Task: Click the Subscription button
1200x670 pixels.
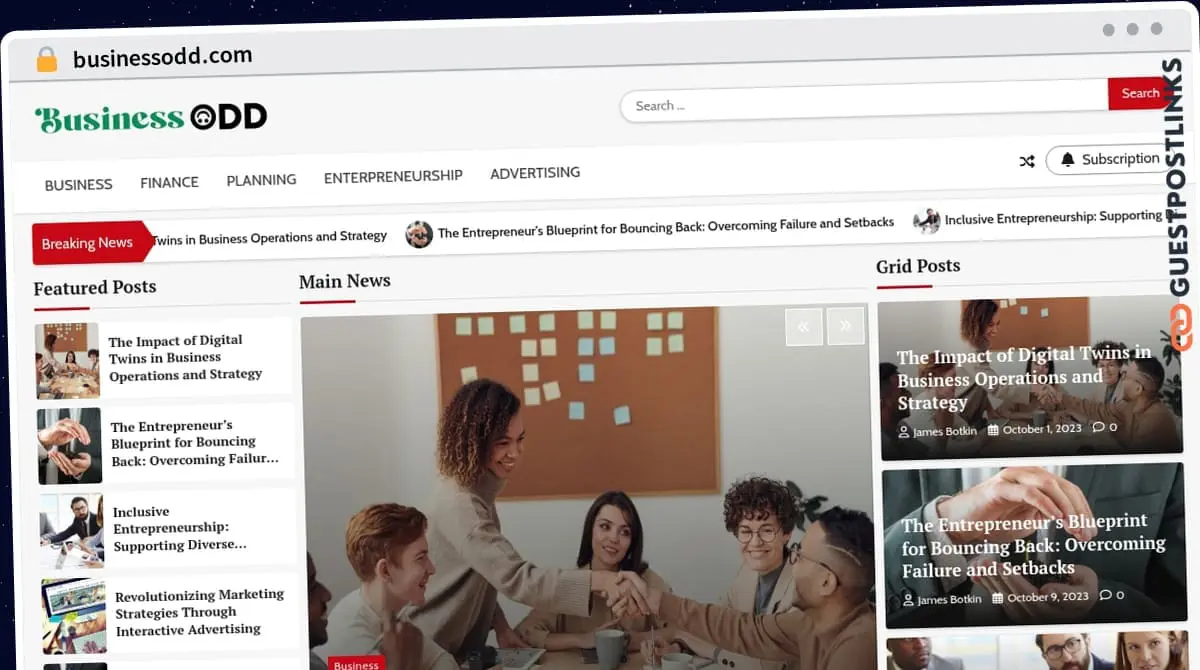Action: pos(1110,159)
